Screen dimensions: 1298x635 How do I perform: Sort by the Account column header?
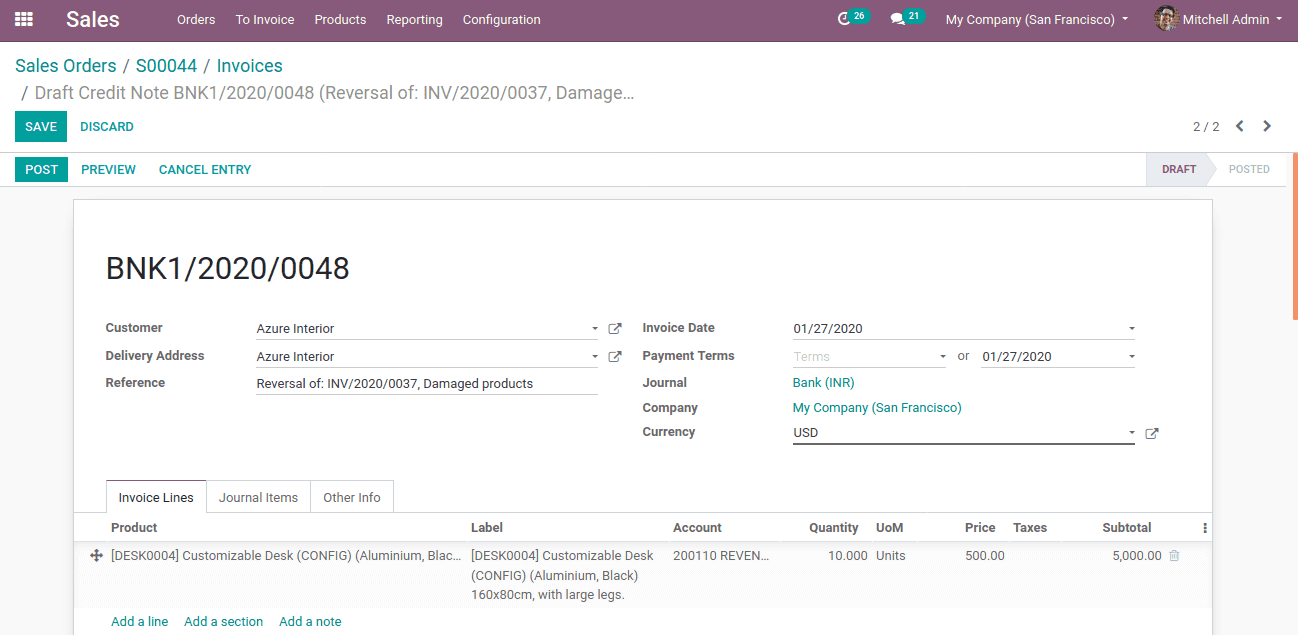point(697,528)
